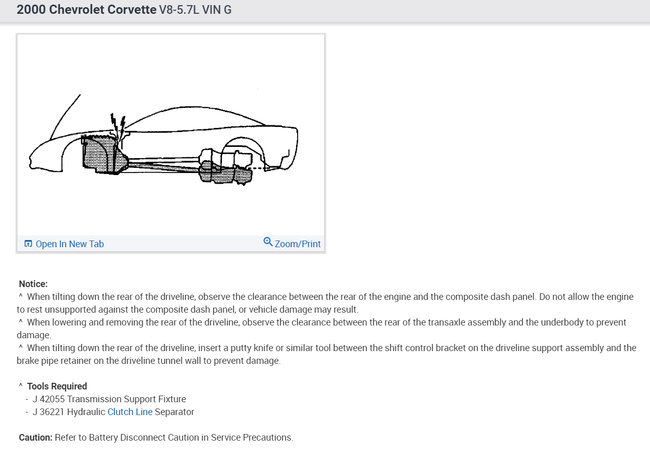This screenshot has width=650, height=456.
Task: Click the Notice: label
Action: coord(33,284)
